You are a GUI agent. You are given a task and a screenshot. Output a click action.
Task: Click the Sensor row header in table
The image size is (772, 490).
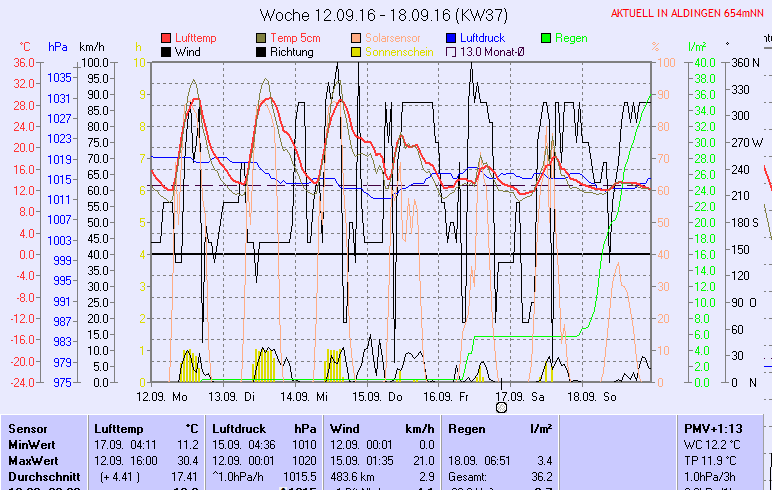click(x=28, y=428)
